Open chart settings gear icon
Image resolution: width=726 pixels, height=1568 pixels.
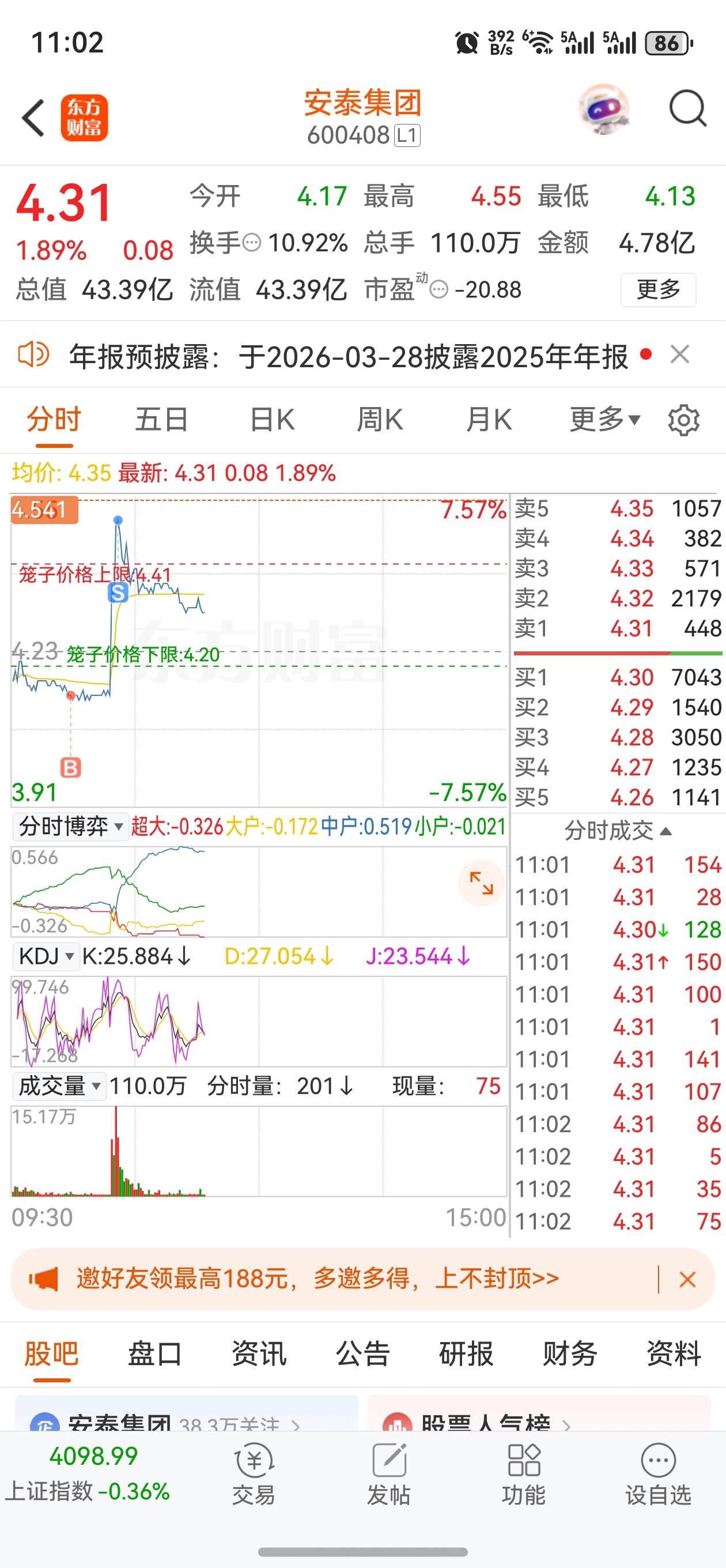pos(683,420)
